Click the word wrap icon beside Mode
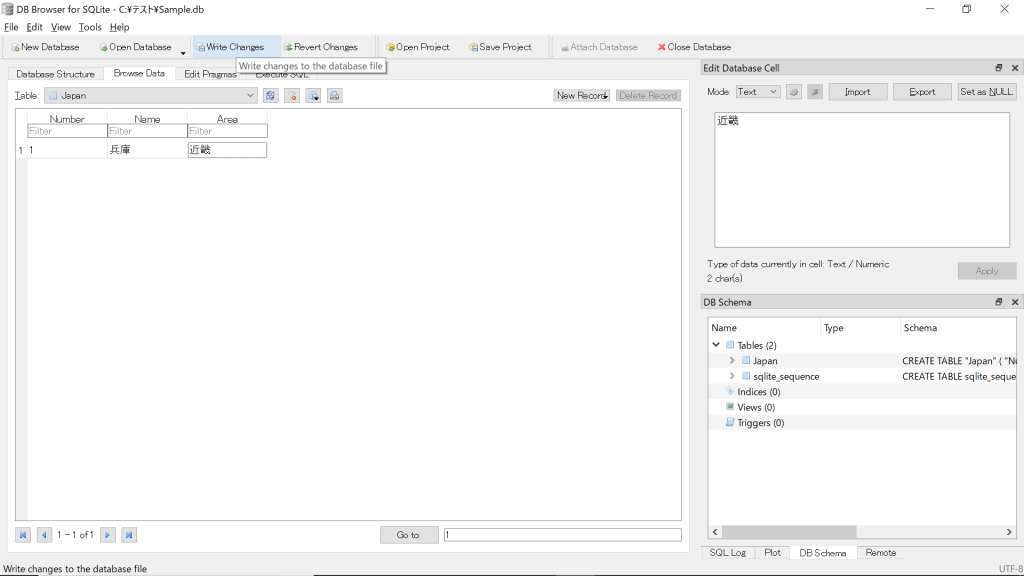1024x576 pixels. pos(814,92)
